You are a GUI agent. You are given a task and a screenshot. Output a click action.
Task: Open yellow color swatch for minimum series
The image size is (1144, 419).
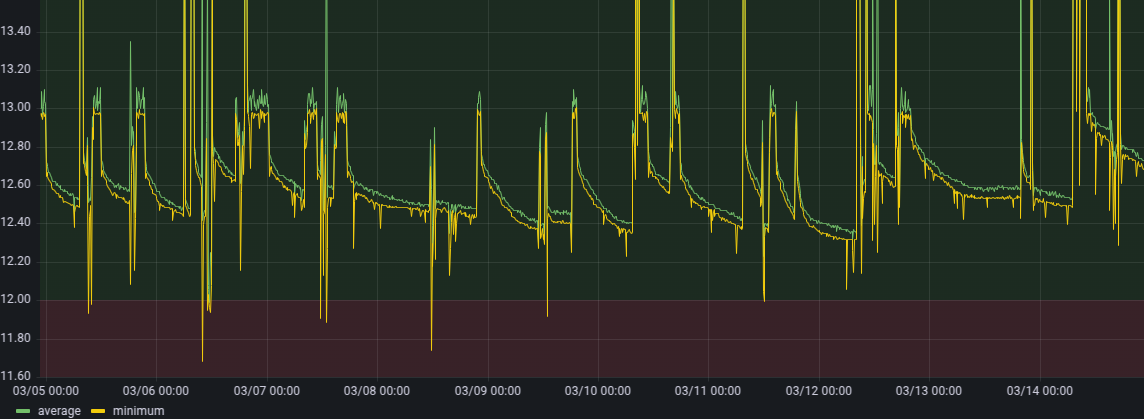point(98,411)
